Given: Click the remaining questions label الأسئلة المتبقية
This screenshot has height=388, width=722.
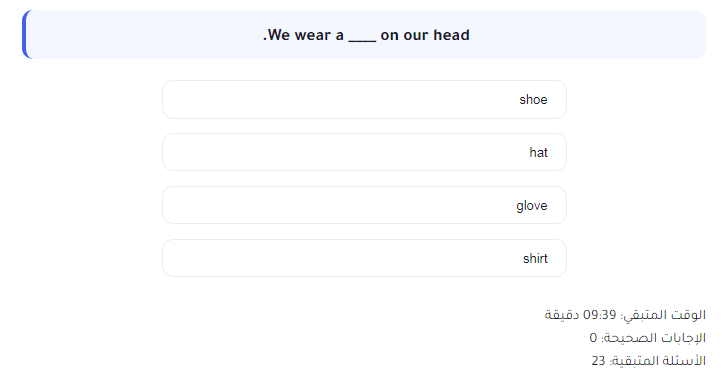Looking at the screenshot, I should [658, 360].
